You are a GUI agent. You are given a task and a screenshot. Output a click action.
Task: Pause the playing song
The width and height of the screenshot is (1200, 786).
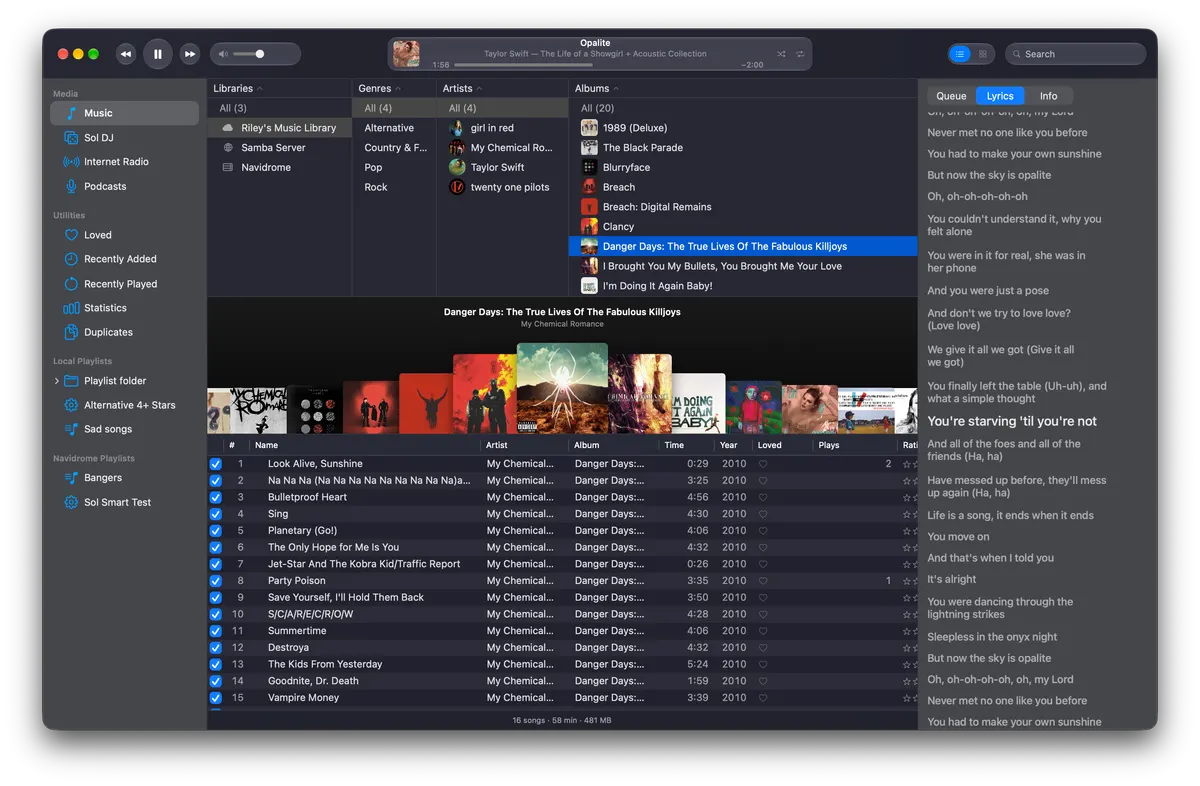[158, 54]
